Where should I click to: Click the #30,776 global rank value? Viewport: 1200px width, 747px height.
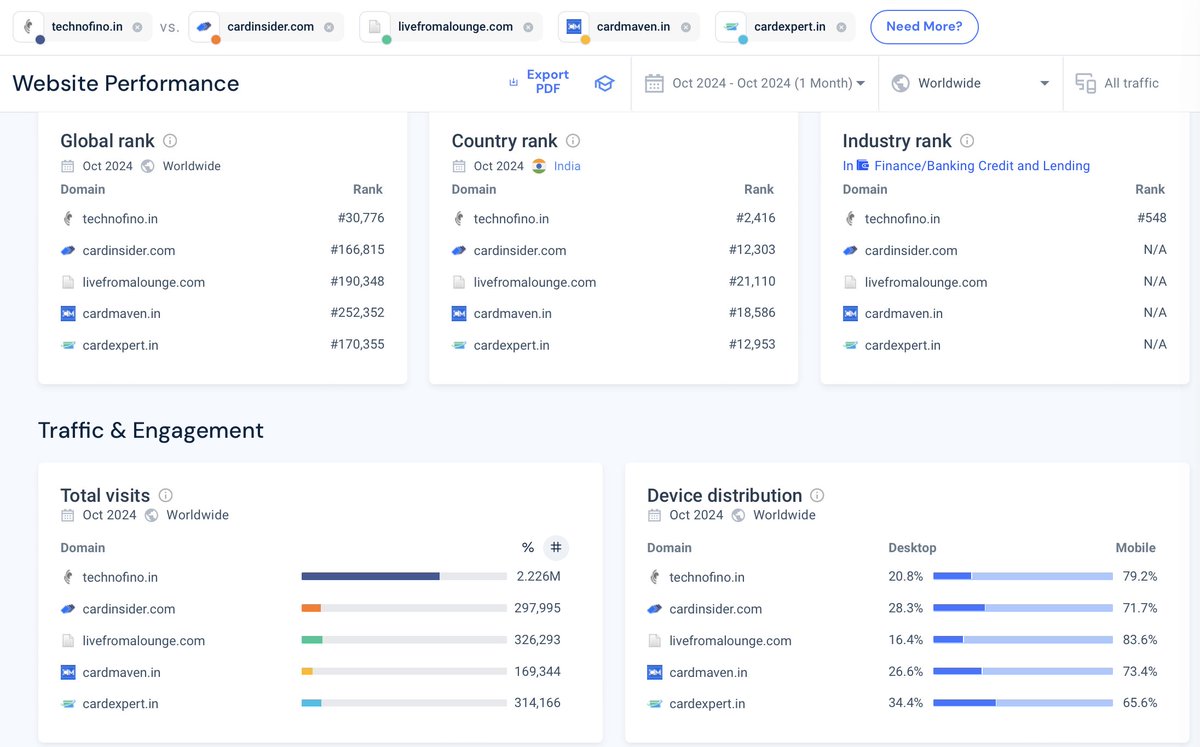pyautogui.click(x=361, y=218)
